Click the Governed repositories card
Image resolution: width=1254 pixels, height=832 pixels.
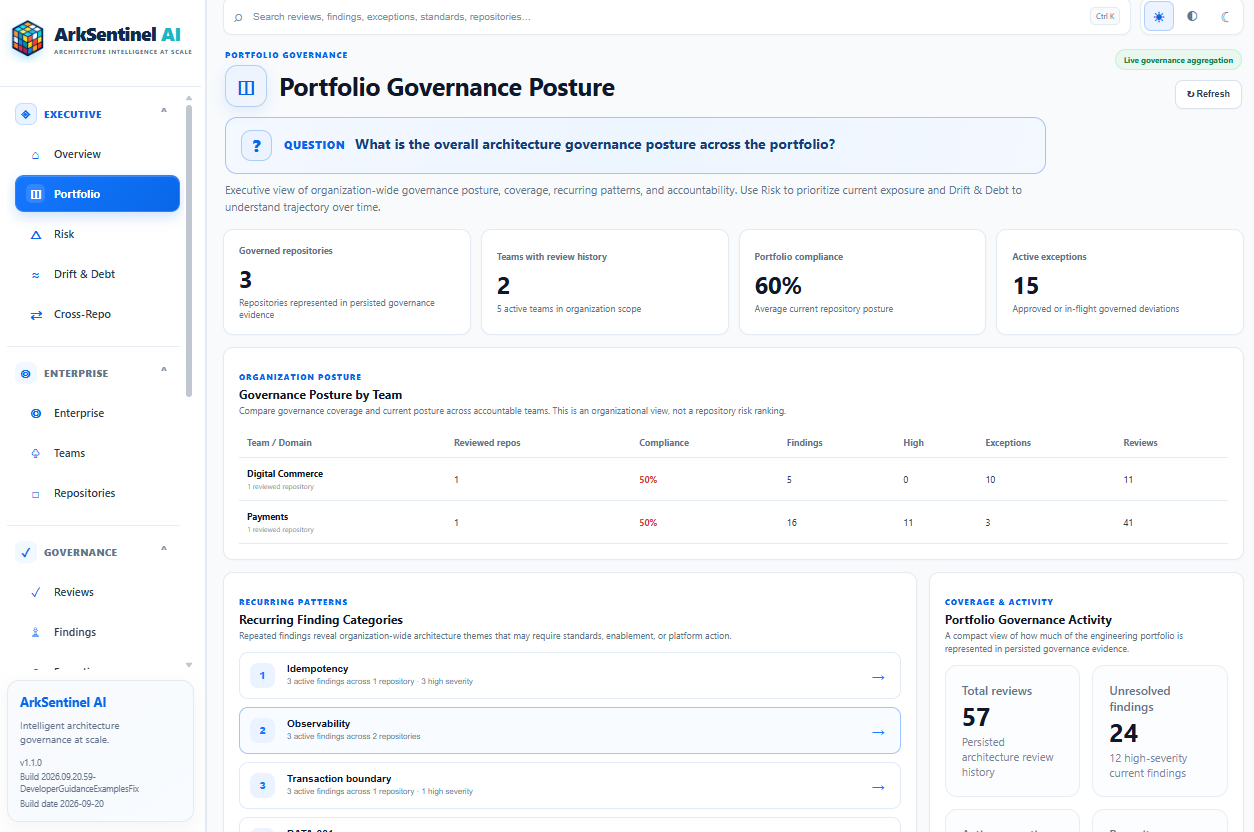[347, 282]
